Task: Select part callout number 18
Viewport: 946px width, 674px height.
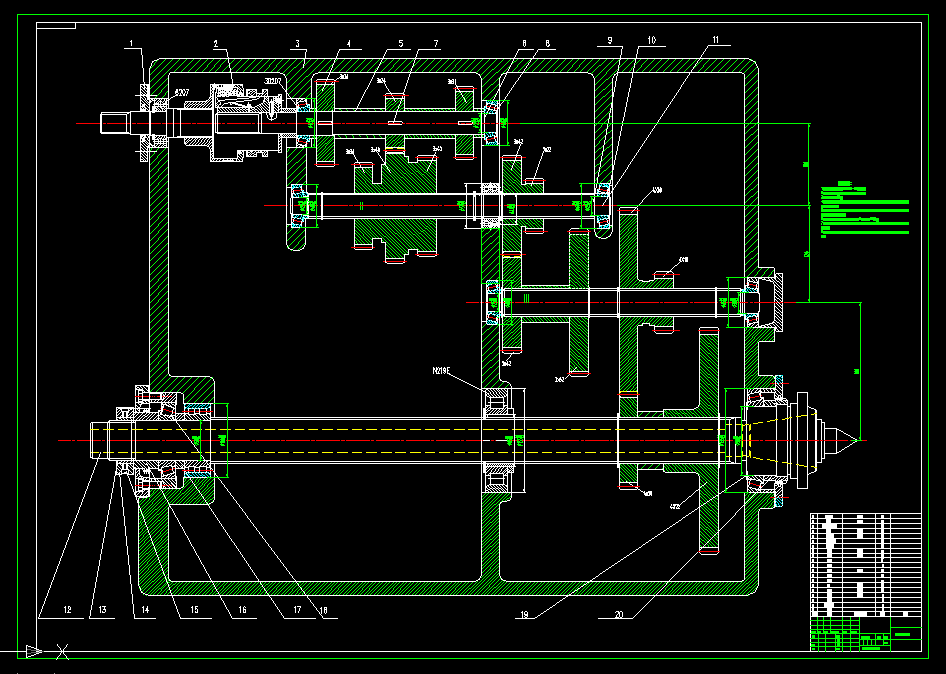Action: pyautogui.click(x=323, y=610)
